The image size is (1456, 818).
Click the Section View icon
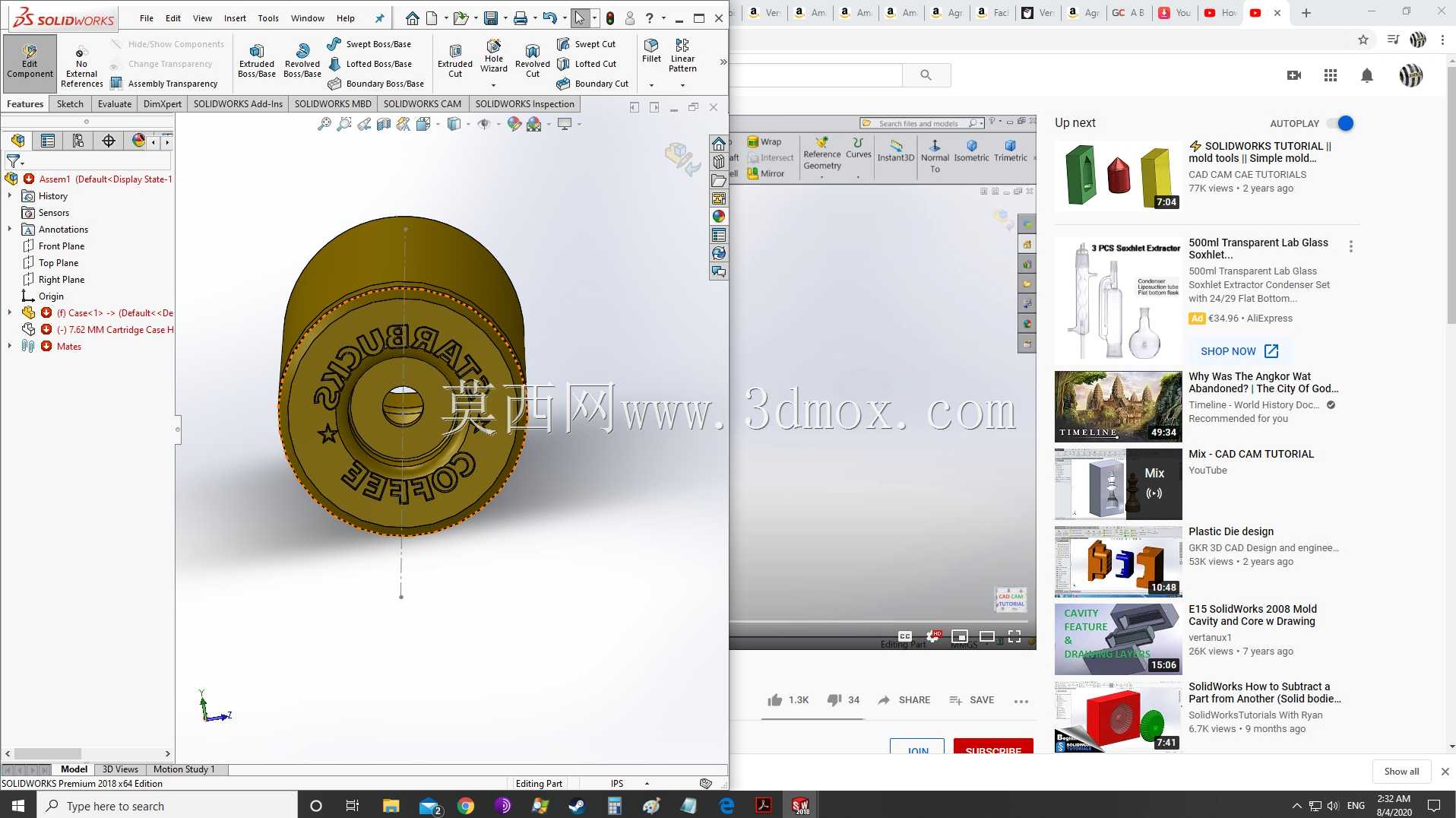point(384,124)
